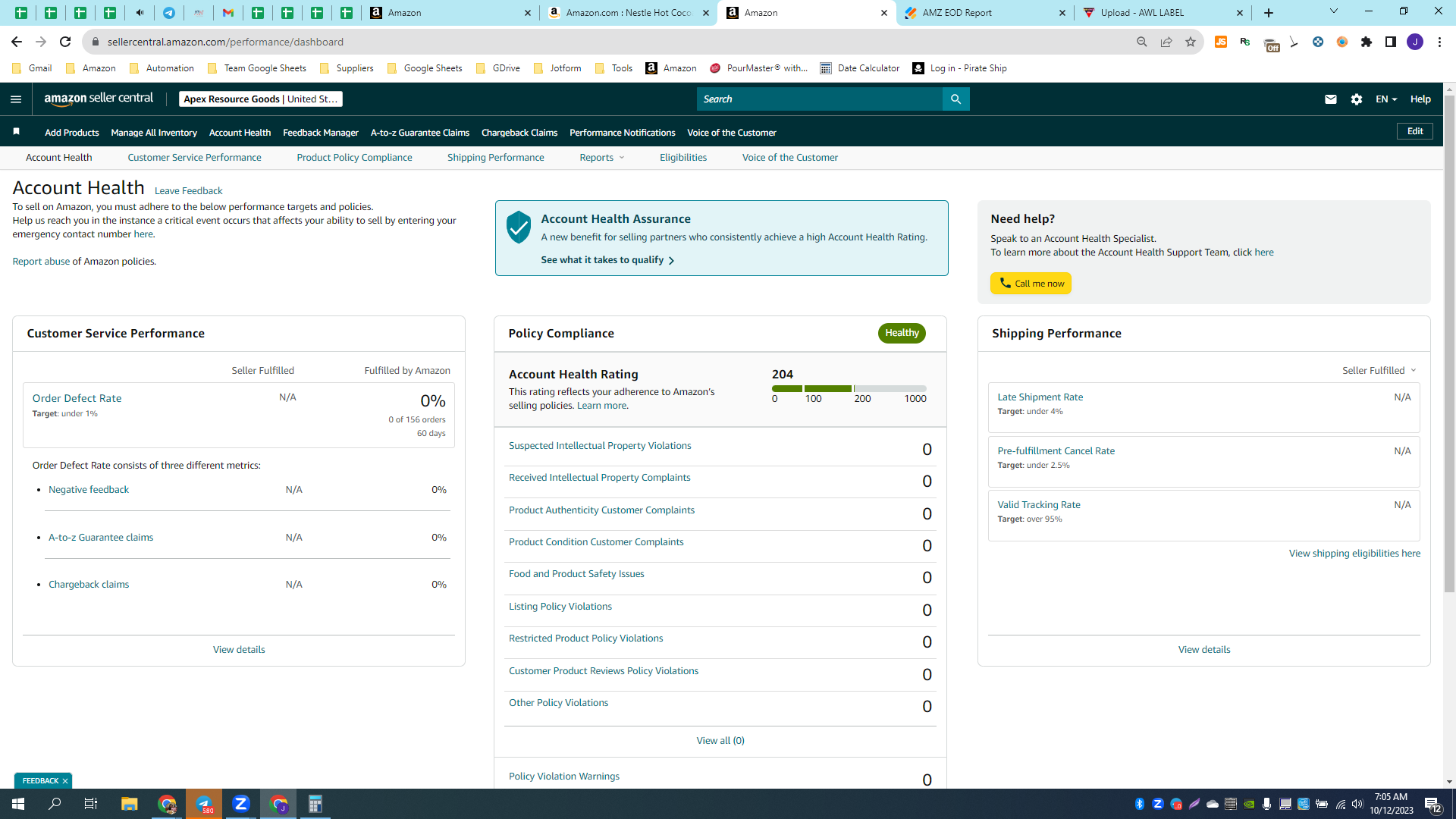Viewport: 1456px width, 819px height.
Task: Open the EN language dropdown
Action: [1386, 99]
